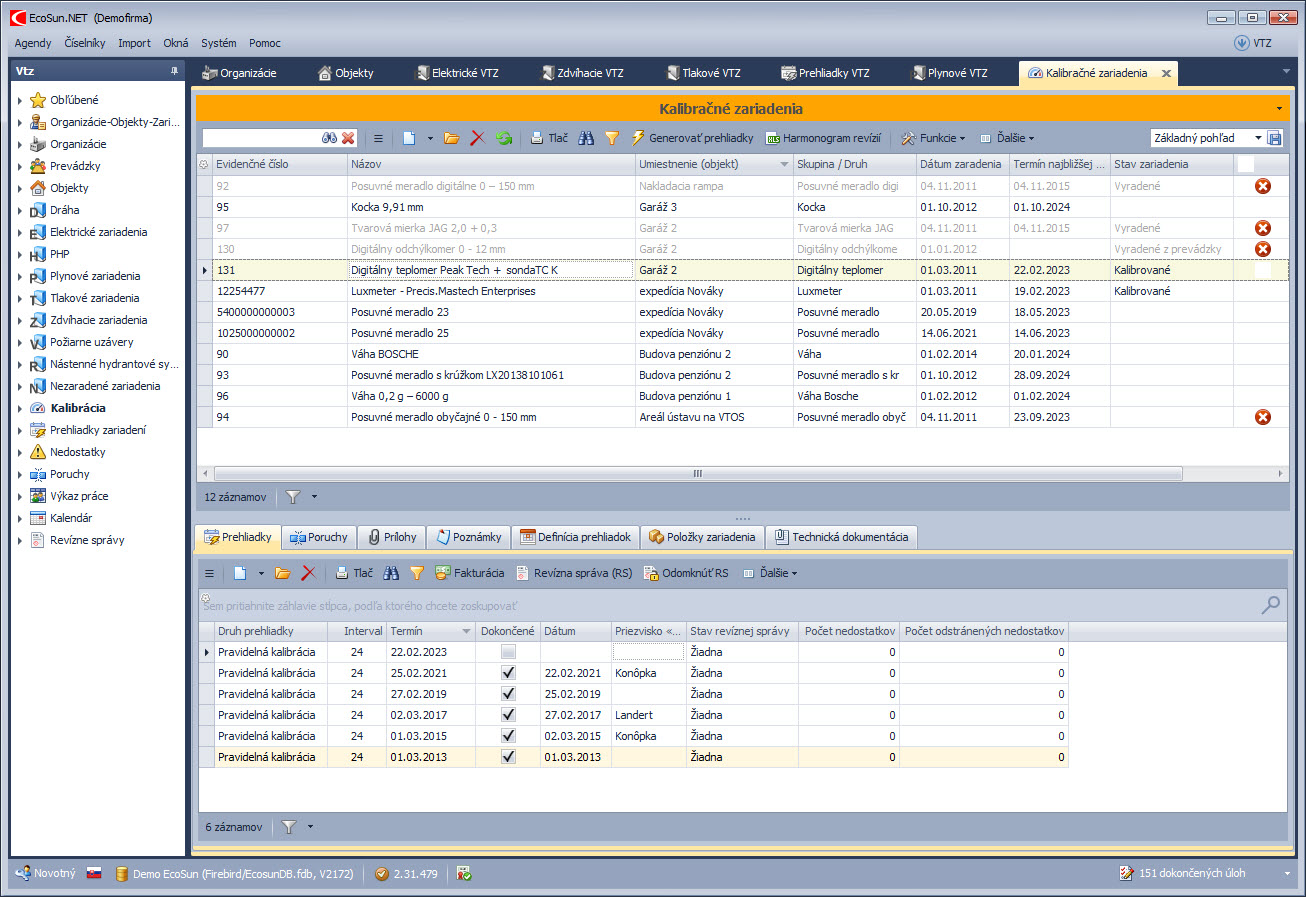Image resolution: width=1306 pixels, height=897 pixels.
Task: Expand the Elektrické zariadenia tree node
Action: pyautogui.click(x=19, y=232)
